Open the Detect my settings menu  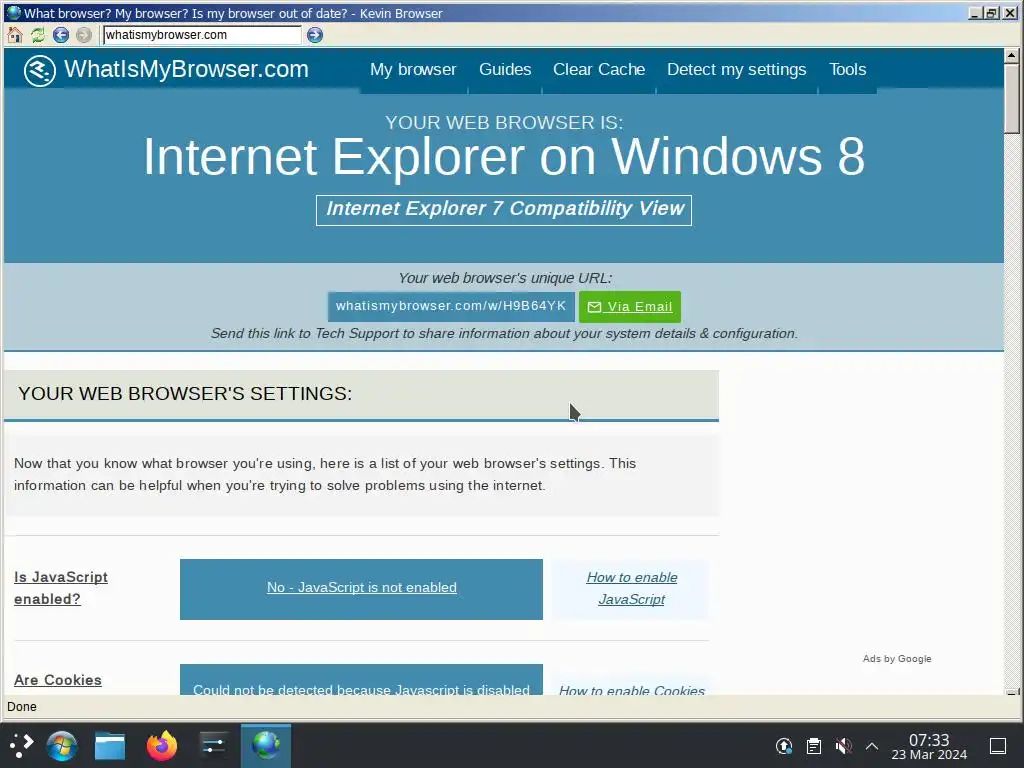coord(737,69)
